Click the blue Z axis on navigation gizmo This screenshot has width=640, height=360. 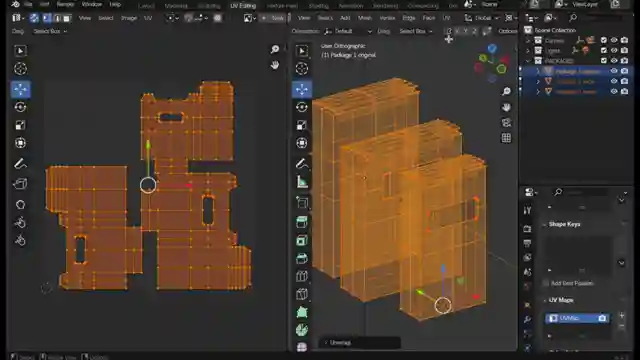(492, 49)
